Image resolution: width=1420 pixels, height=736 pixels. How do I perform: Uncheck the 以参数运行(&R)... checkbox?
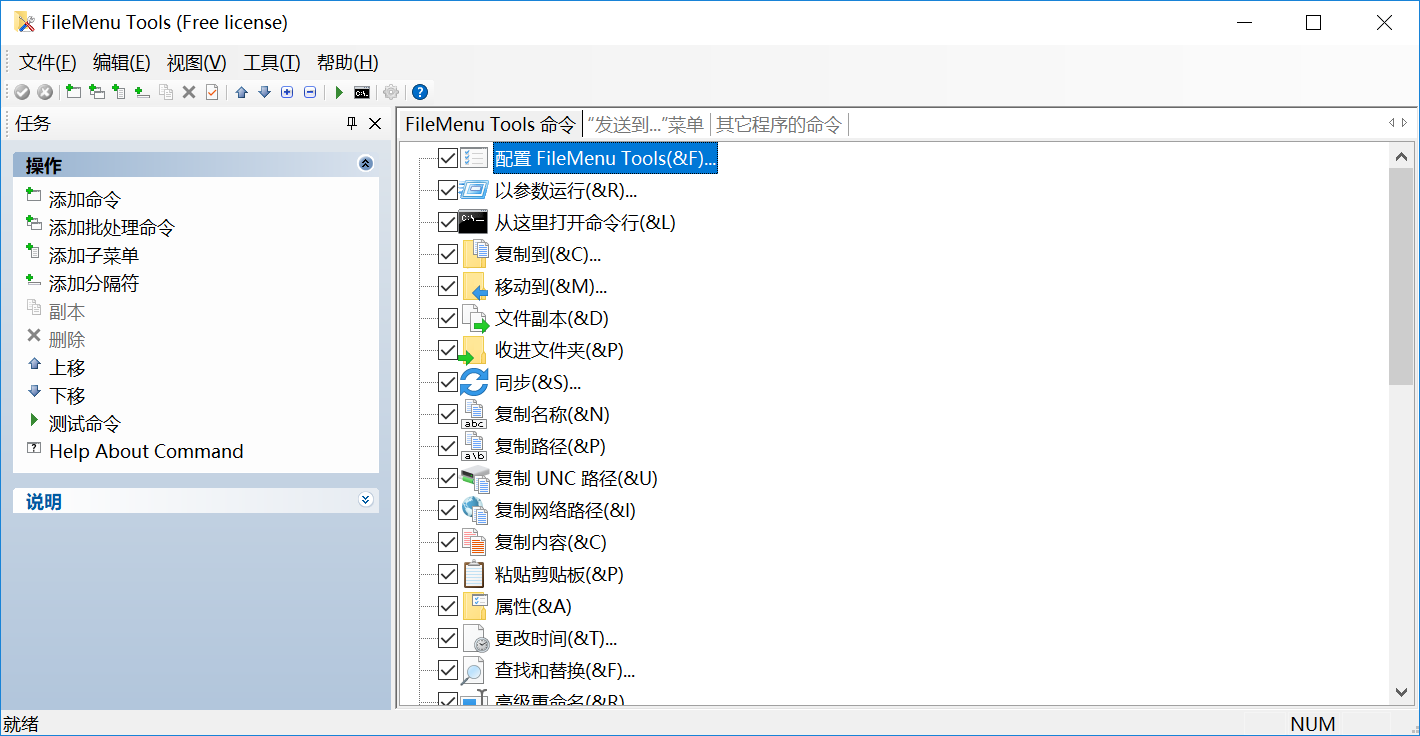pyautogui.click(x=448, y=190)
